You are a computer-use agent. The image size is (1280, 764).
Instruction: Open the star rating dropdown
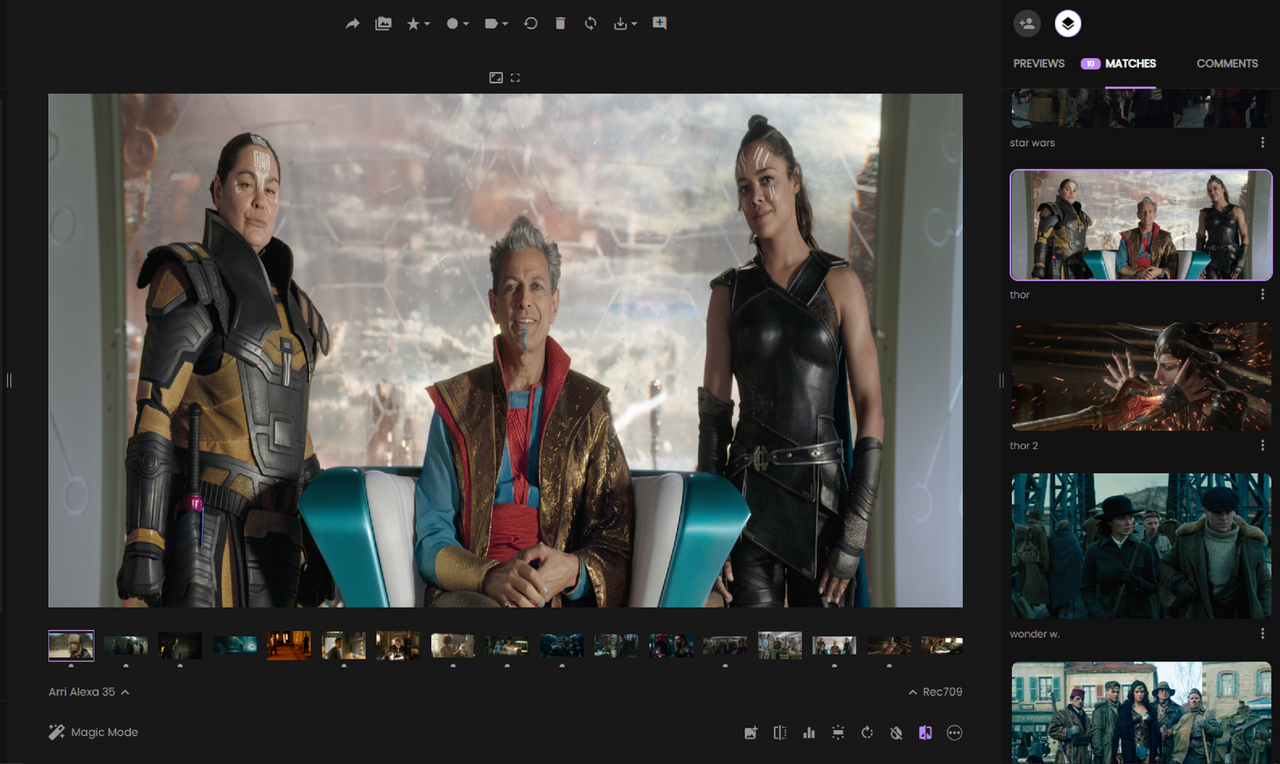418,23
